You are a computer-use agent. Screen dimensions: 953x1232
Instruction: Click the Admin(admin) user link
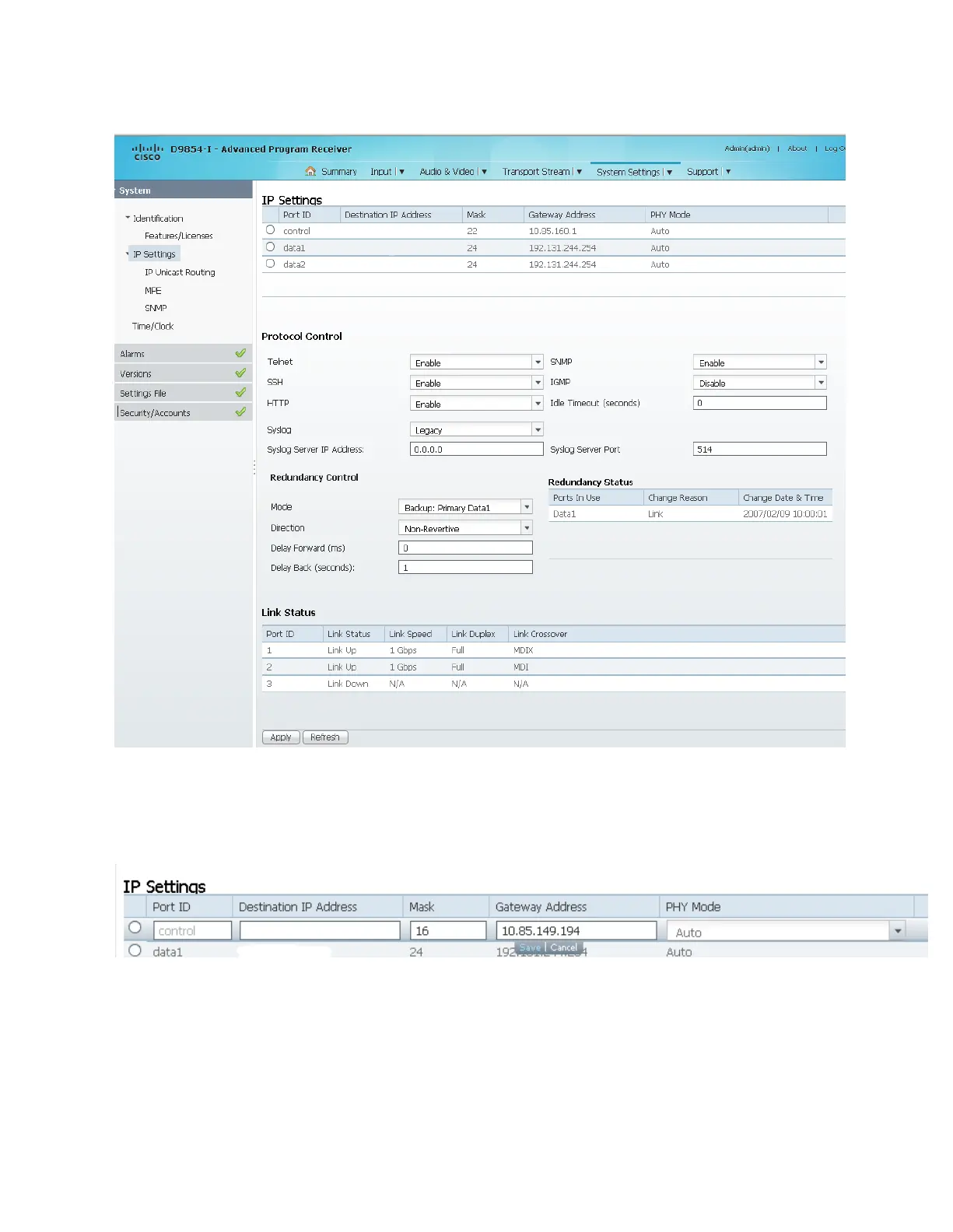pos(747,149)
